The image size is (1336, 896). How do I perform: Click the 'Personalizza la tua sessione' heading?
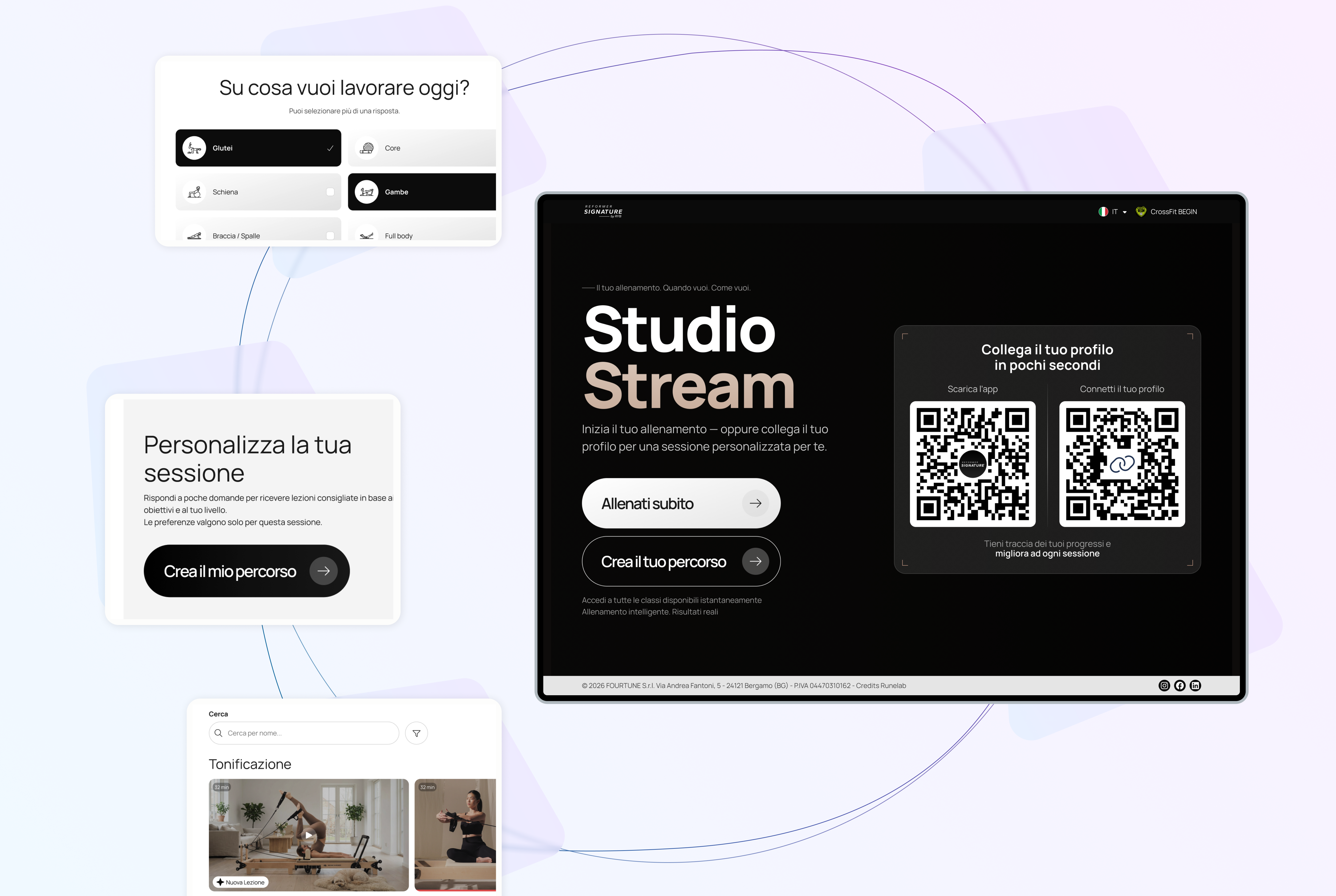coord(248,459)
